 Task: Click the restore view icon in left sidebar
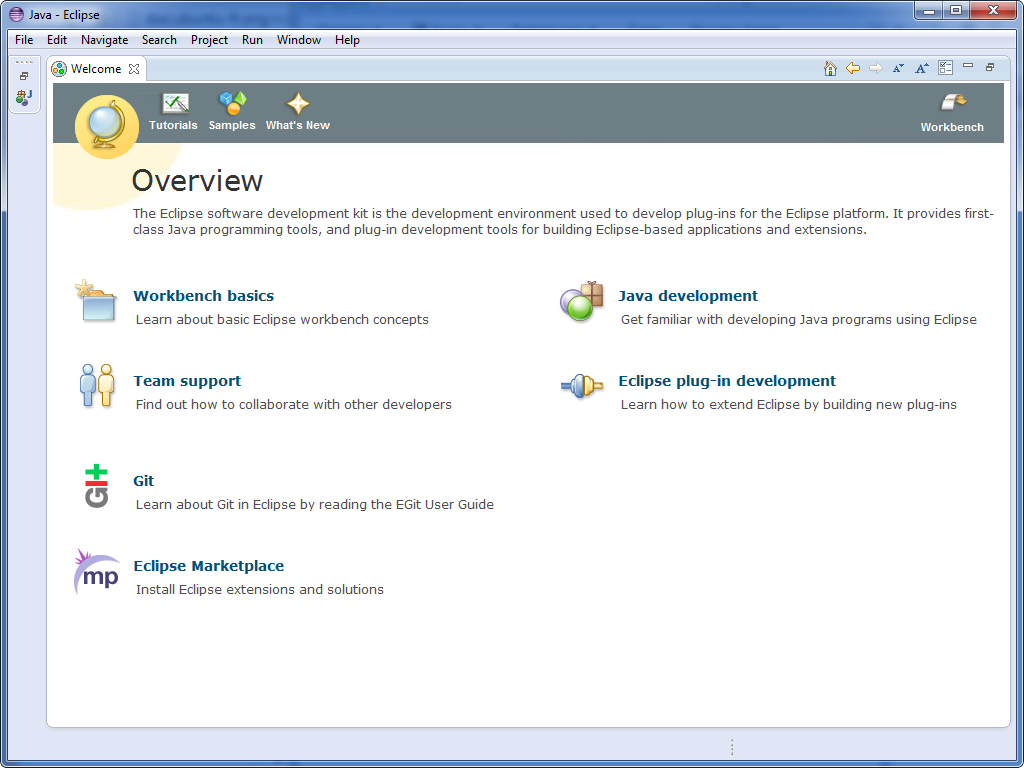click(23, 74)
